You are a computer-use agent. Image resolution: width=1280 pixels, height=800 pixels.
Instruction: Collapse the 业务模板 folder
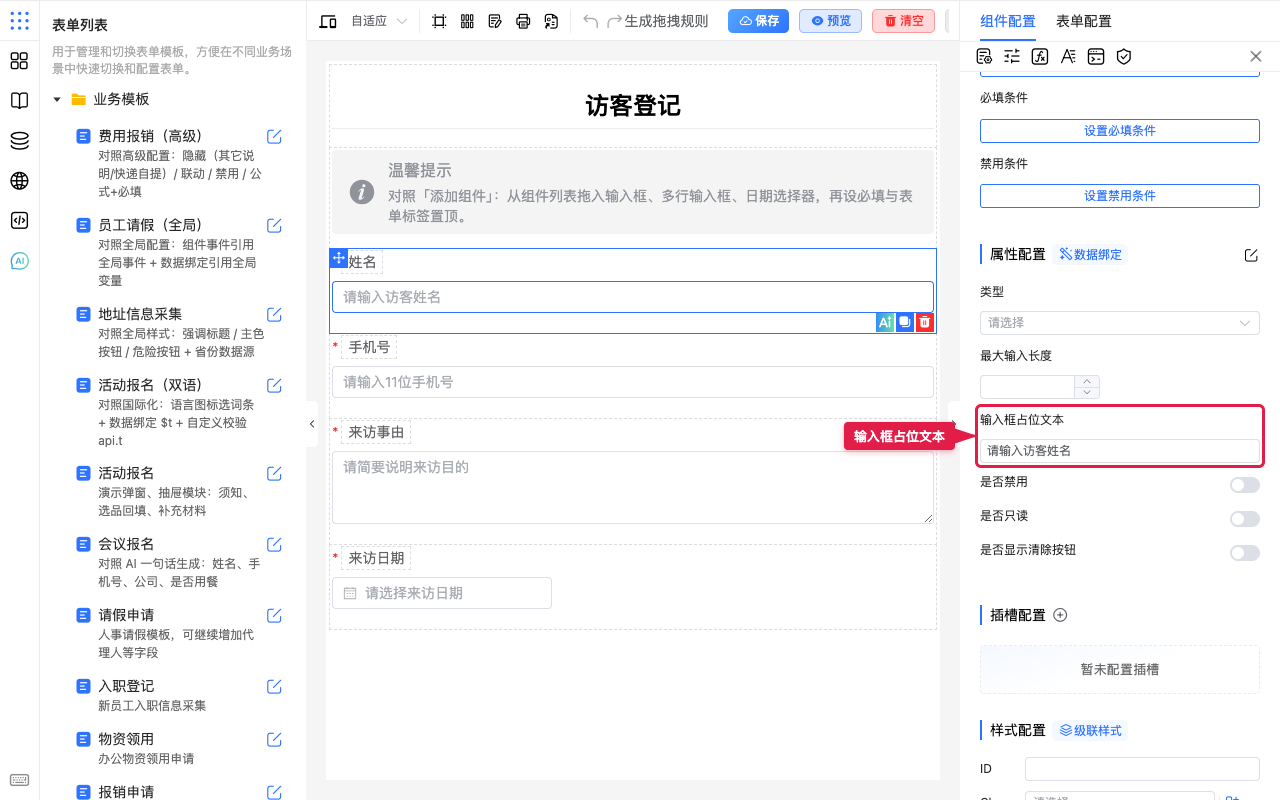57,100
